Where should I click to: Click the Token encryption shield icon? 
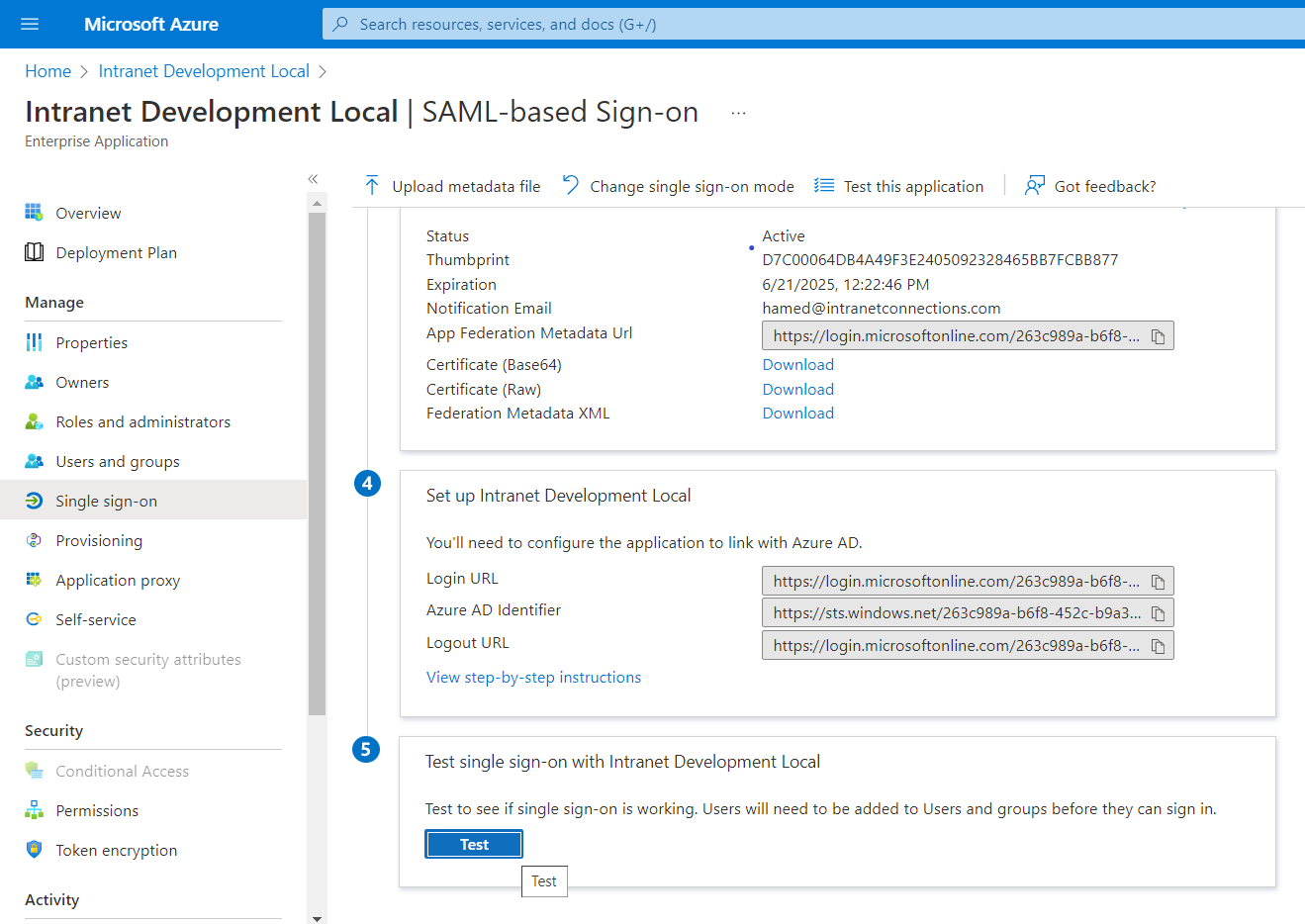pos(34,850)
